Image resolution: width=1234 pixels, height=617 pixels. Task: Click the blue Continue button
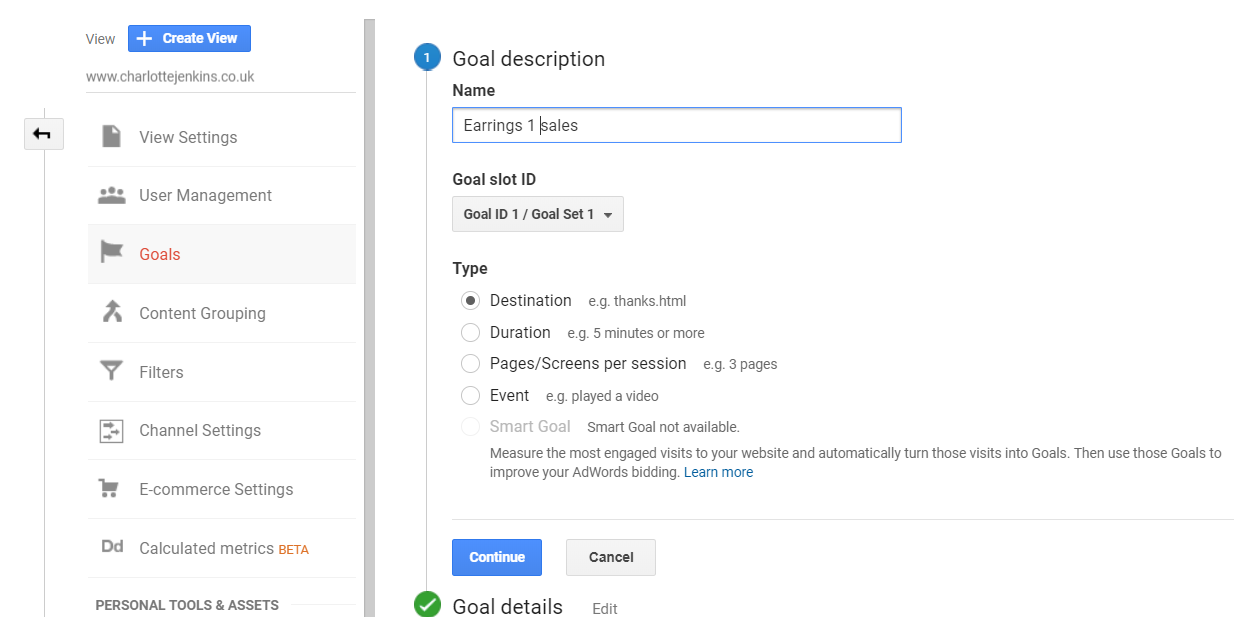497,557
